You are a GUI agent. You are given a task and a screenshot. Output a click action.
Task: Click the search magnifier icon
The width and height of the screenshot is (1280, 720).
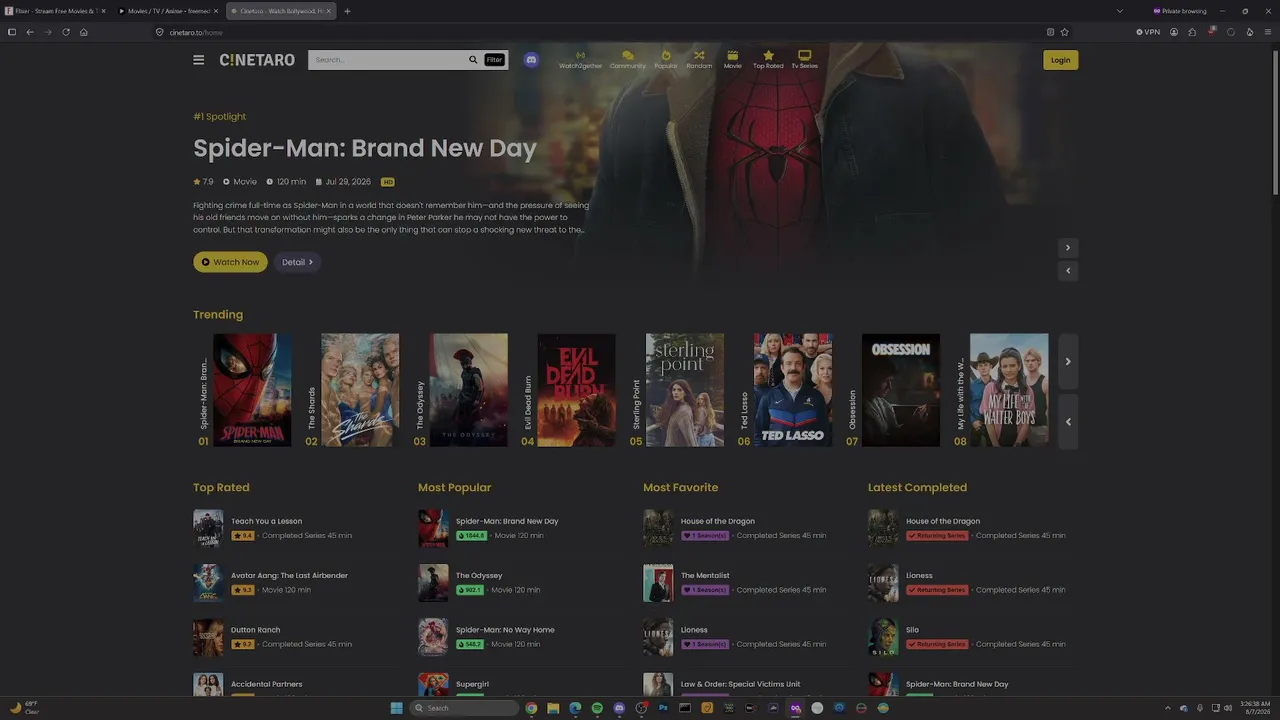pos(473,60)
